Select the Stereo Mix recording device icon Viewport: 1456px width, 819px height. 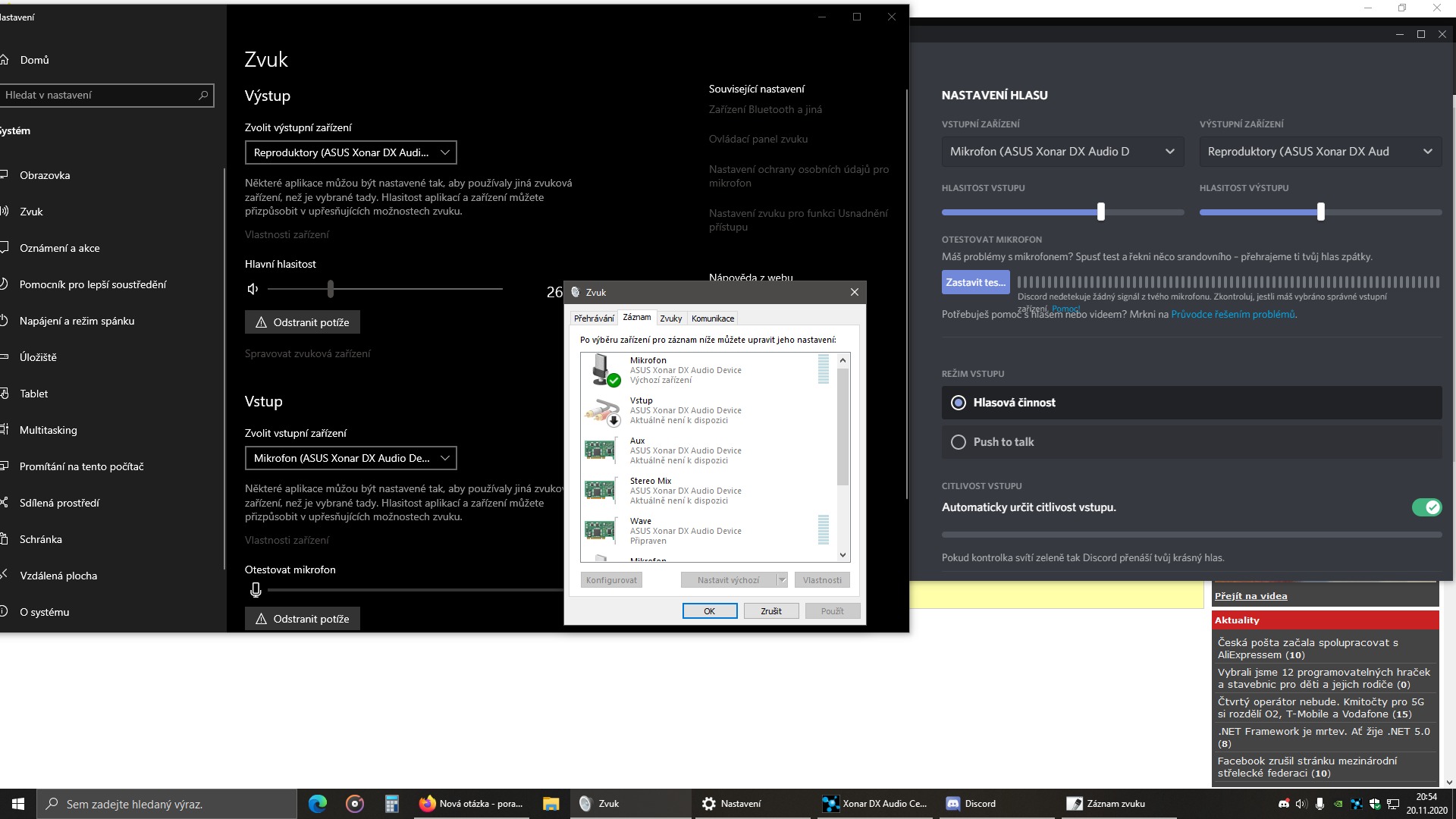point(600,491)
